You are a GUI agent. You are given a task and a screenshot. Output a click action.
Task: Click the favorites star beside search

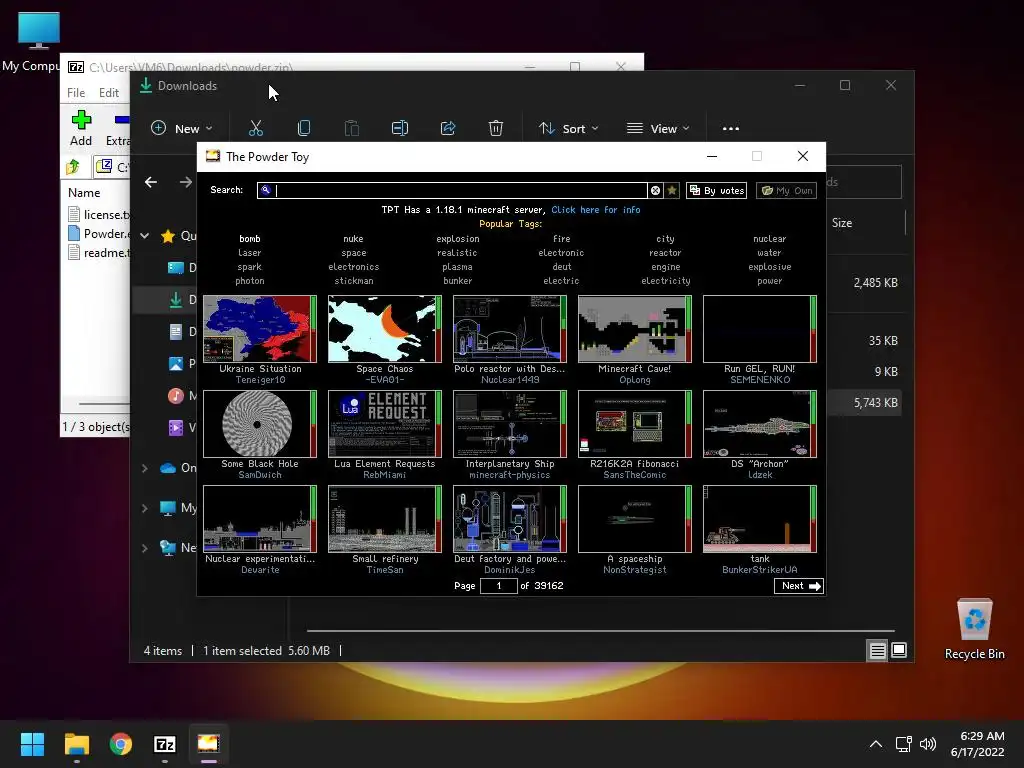pos(672,190)
